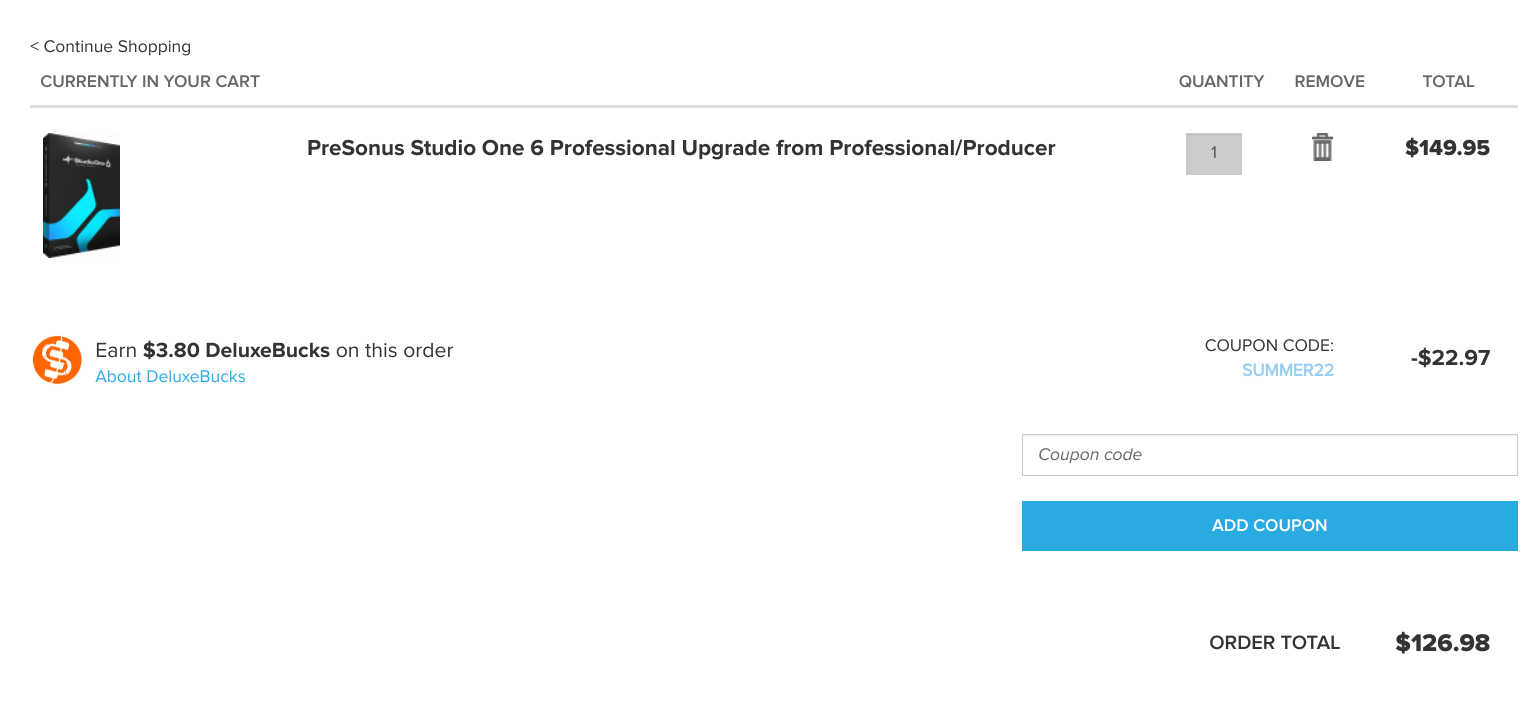Click the orange DeluxeBucks dollar icon

57,359
